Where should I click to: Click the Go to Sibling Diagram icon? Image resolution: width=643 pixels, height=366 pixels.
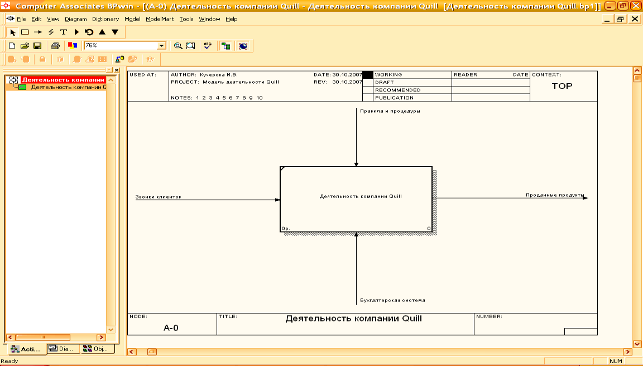click(x=89, y=32)
